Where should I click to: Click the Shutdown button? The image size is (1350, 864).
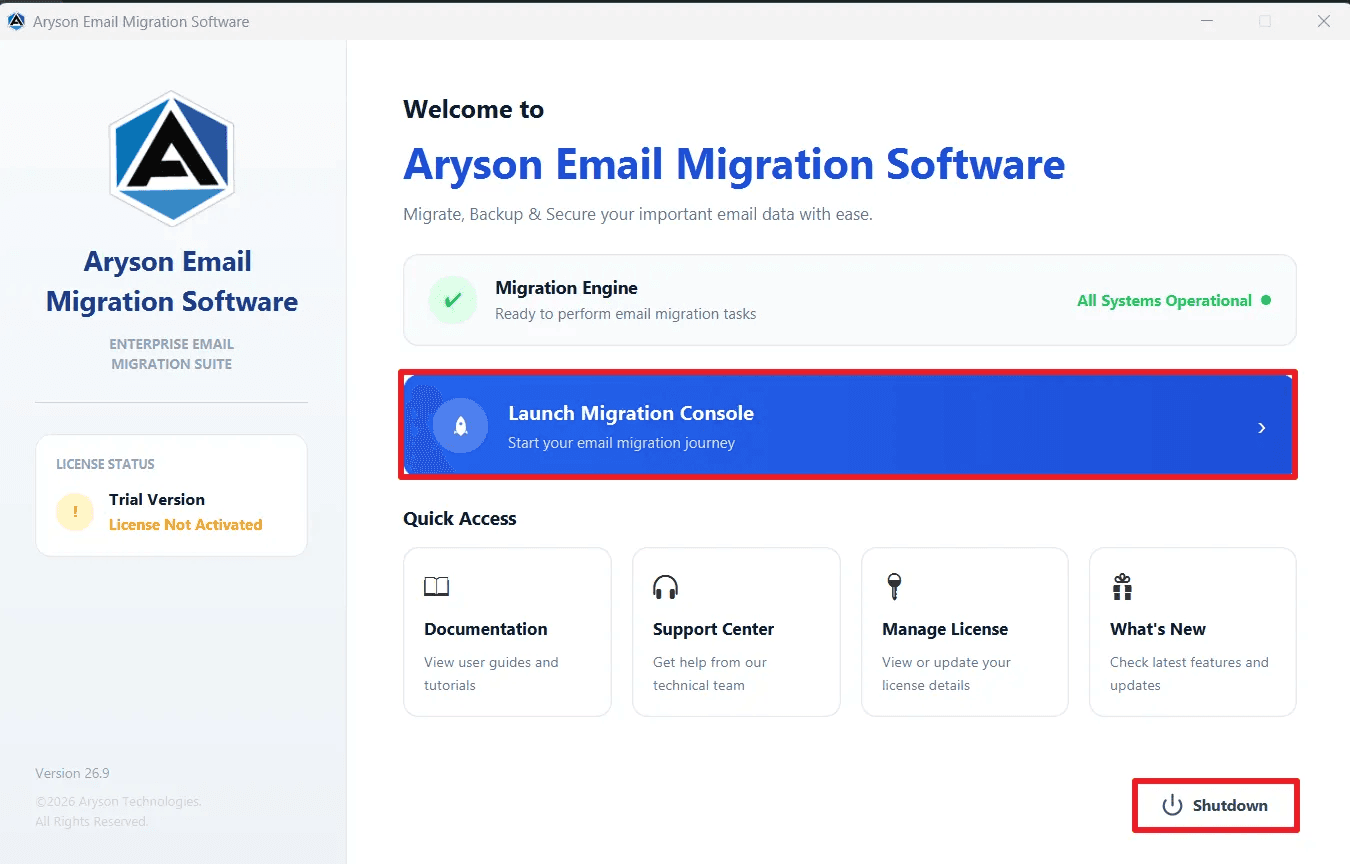click(x=1215, y=805)
